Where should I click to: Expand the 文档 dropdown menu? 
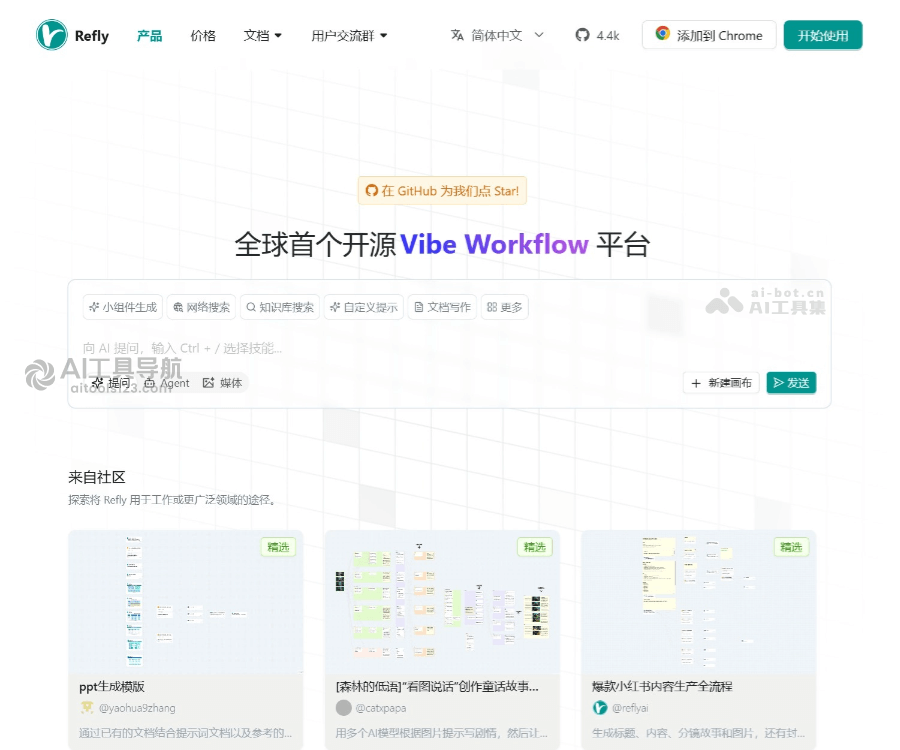[262, 36]
